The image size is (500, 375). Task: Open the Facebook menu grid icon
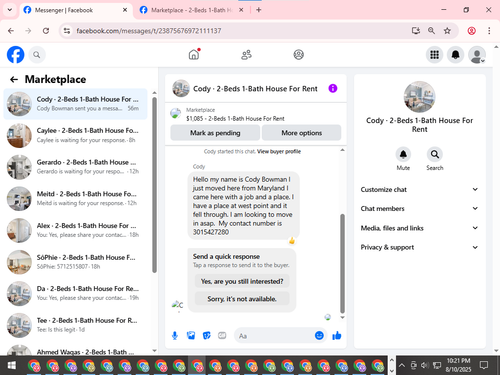(434, 55)
